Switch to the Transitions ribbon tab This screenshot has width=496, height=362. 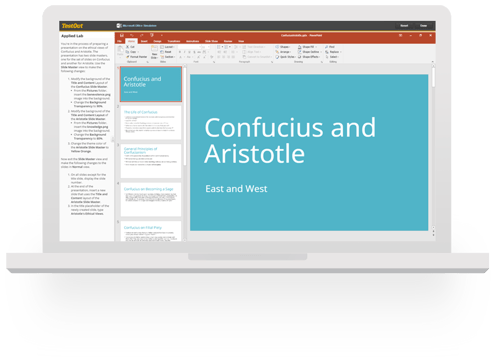coord(174,41)
